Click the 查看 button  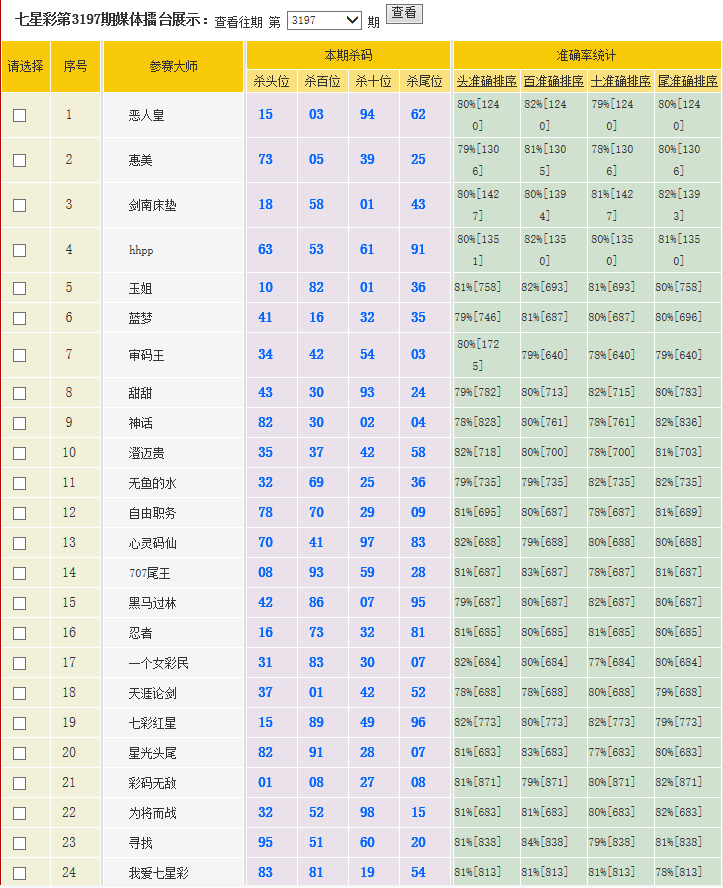pyautogui.click(x=404, y=13)
